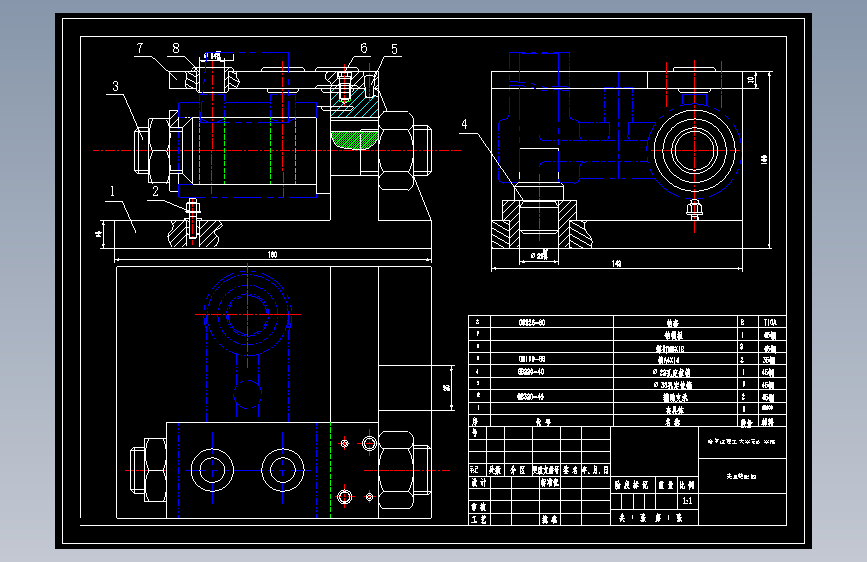Click part balloon number 4
Screen dimensions: 867x562
[x=464, y=124]
